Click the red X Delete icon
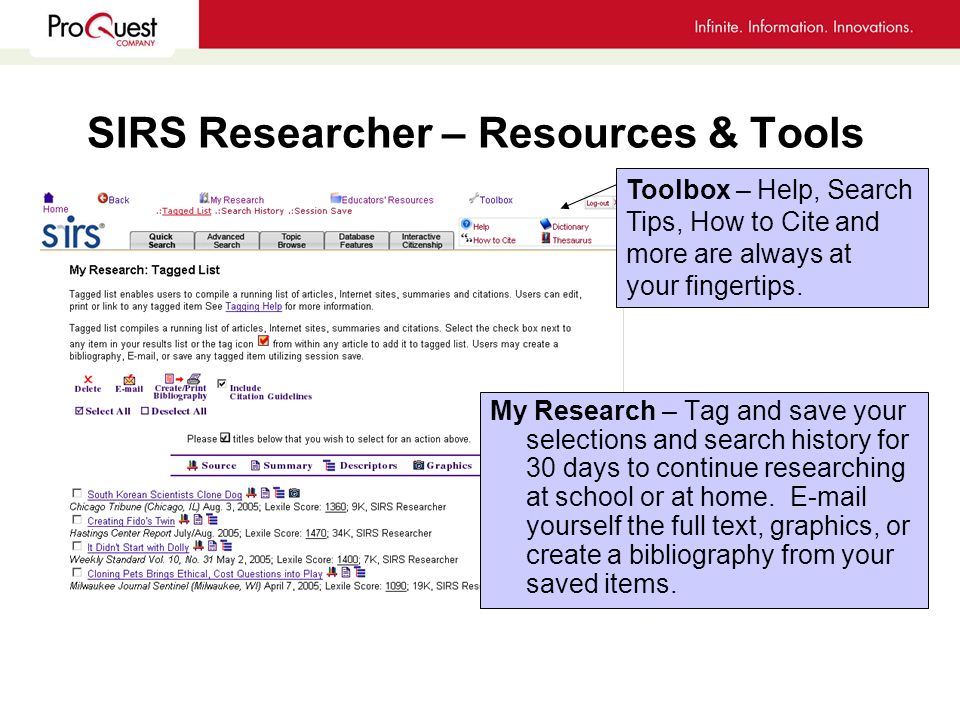This screenshot has height=720, width=960. pos(88,380)
